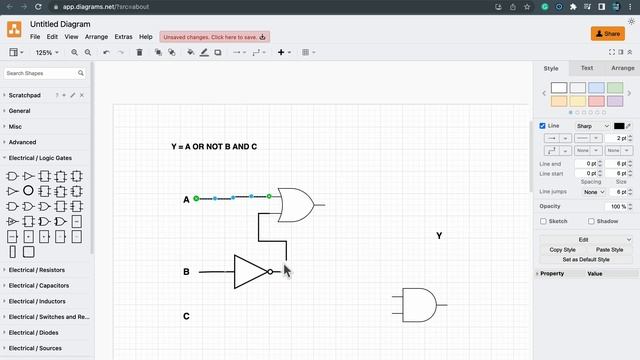Send selection to back
Screen dimensions: 640x360
[x=172, y=52]
